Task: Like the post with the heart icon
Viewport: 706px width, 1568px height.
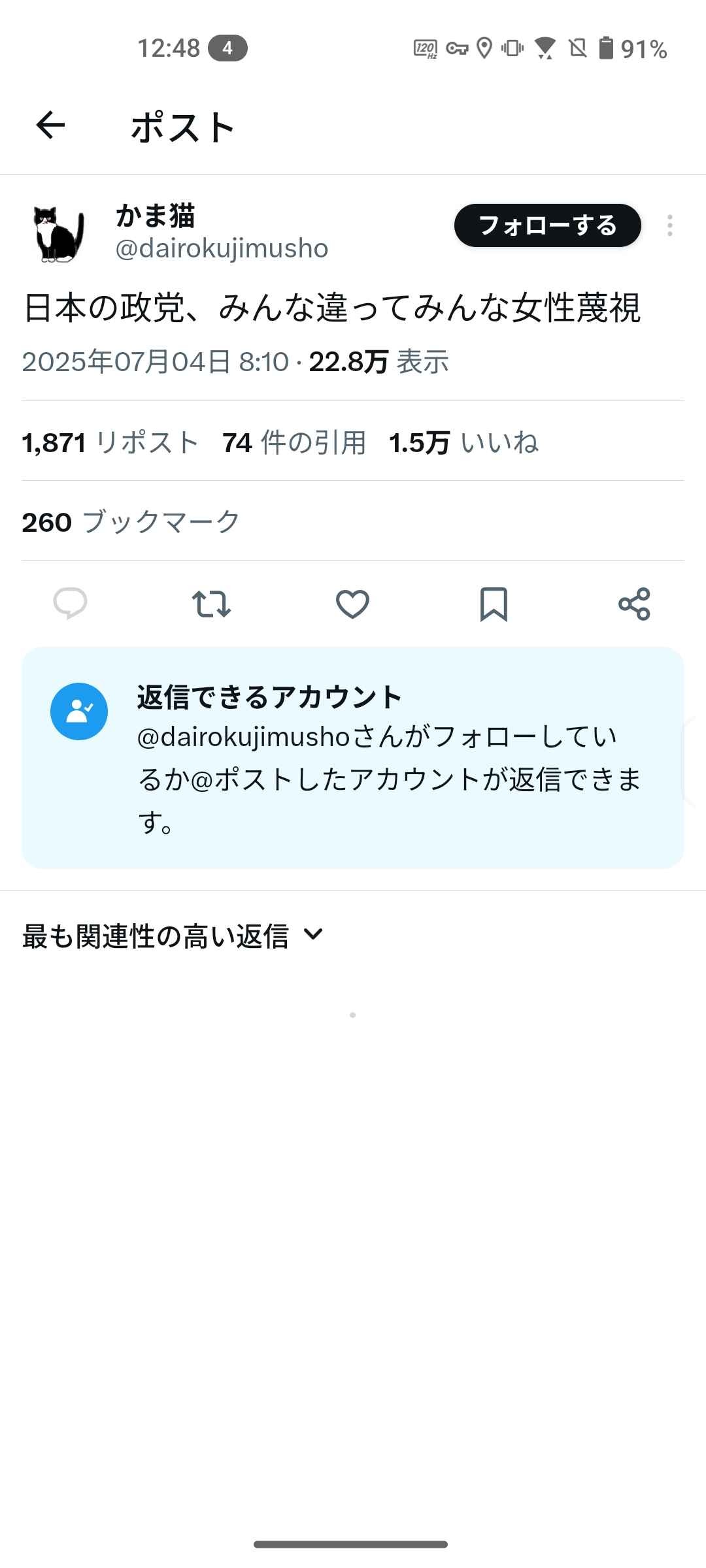Action: tap(352, 604)
